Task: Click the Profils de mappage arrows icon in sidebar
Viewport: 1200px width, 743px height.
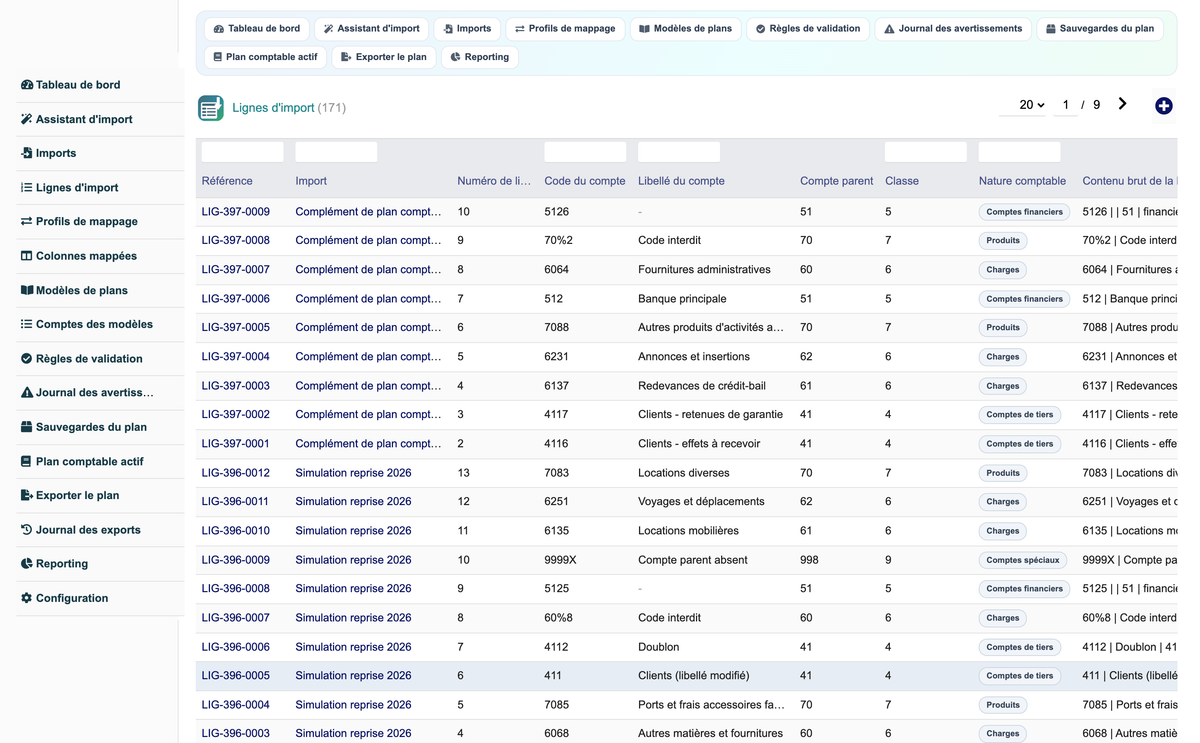Action: pyautogui.click(x=27, y=221)
